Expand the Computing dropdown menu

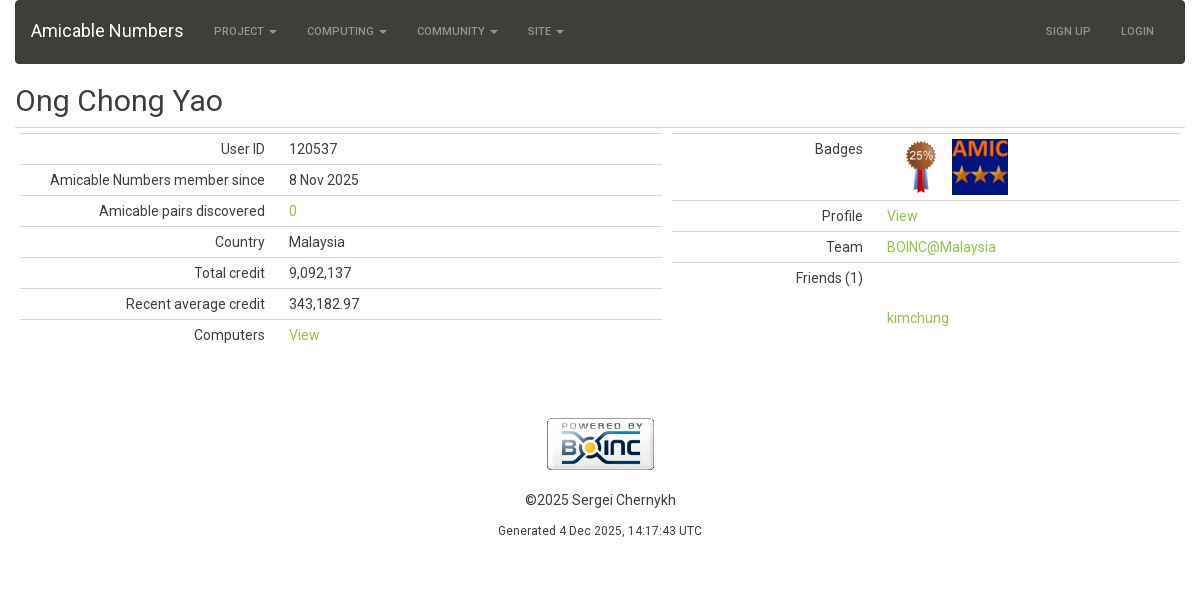coord(347,32)
